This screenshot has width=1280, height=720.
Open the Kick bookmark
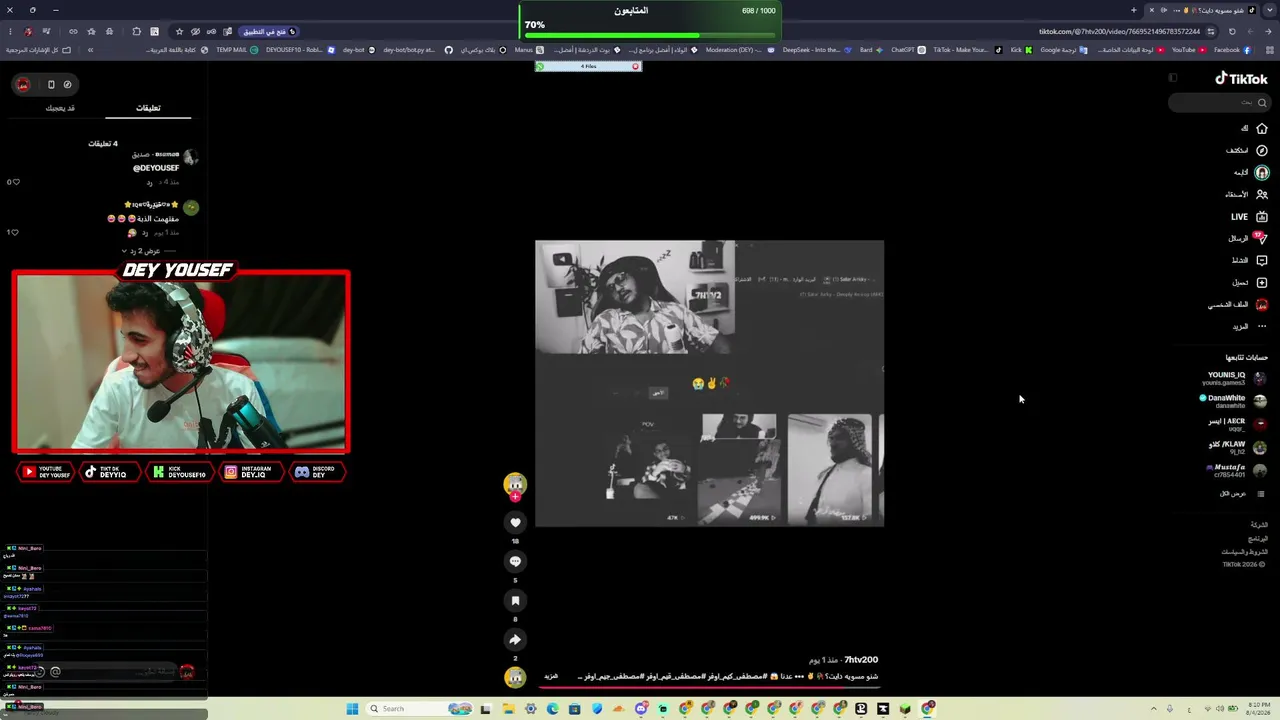[1020, 50]
